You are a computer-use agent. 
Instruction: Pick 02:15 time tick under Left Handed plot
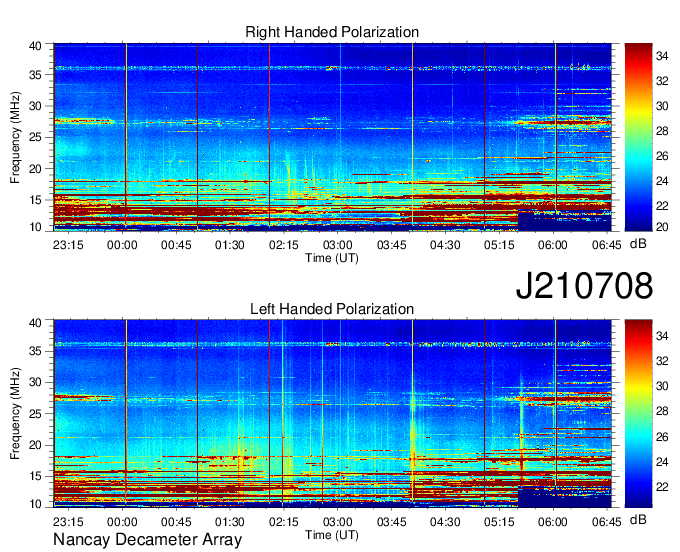284,521
